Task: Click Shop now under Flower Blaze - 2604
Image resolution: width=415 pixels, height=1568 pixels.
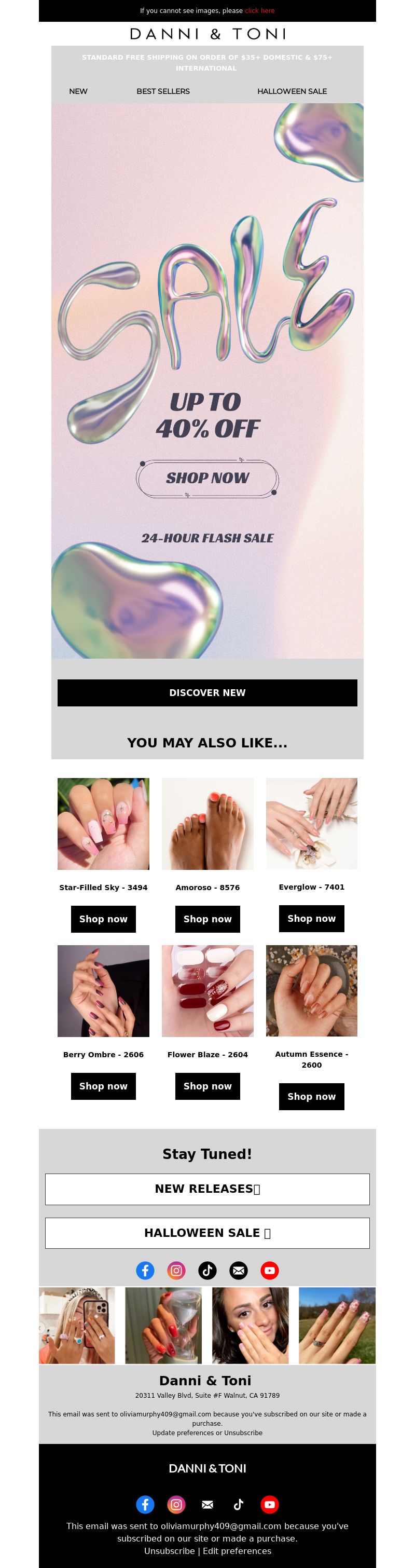Action: (x=208, y=1086)
